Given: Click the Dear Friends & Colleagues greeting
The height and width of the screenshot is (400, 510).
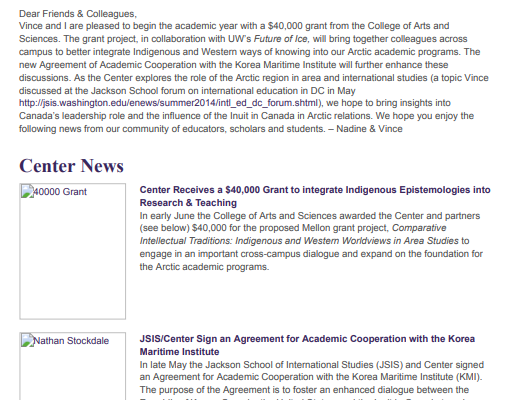Looking at the screenshot, I should (x=78, y=14).
